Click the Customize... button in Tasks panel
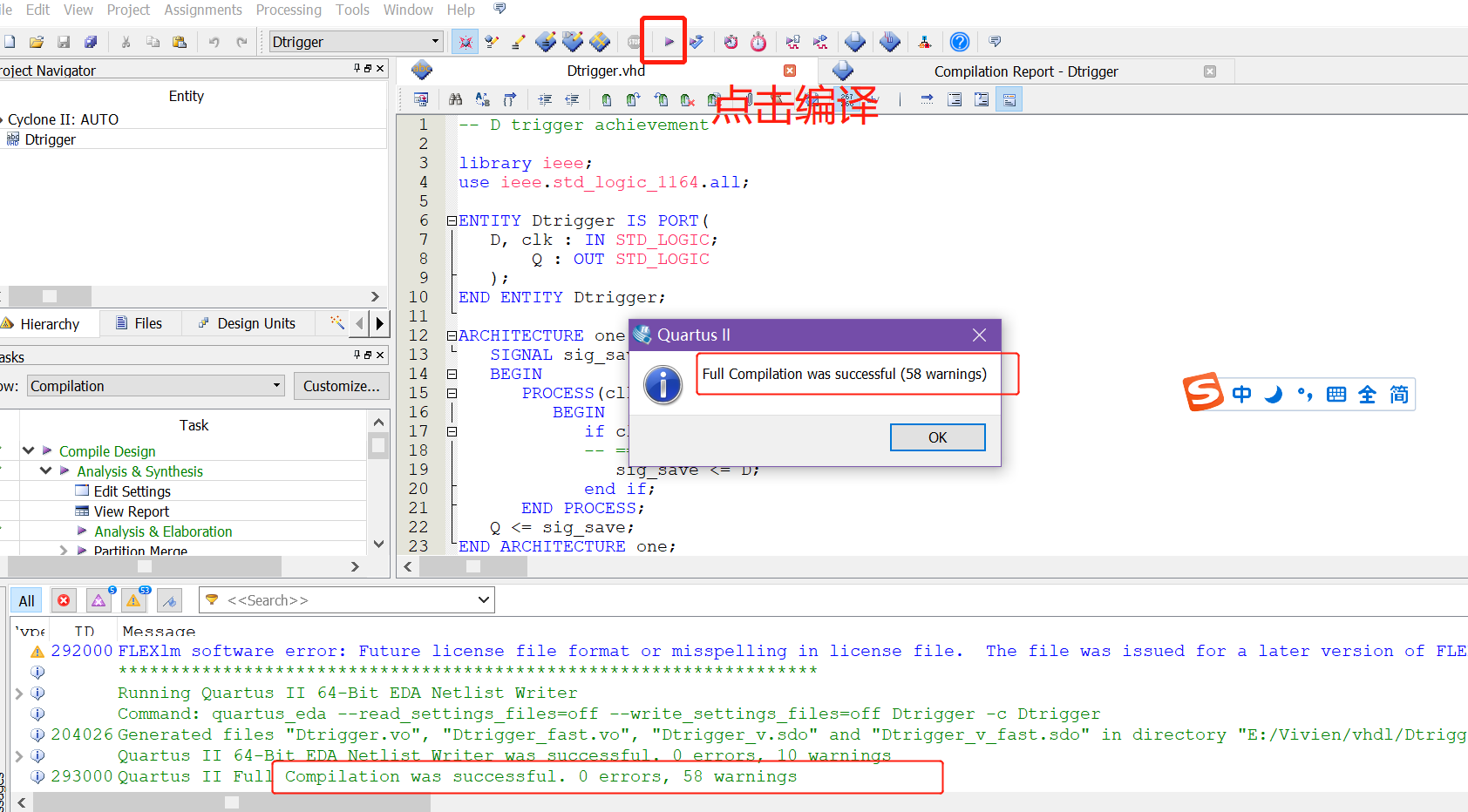This screenshot has width=1468, height=812. tap(341, 386)
